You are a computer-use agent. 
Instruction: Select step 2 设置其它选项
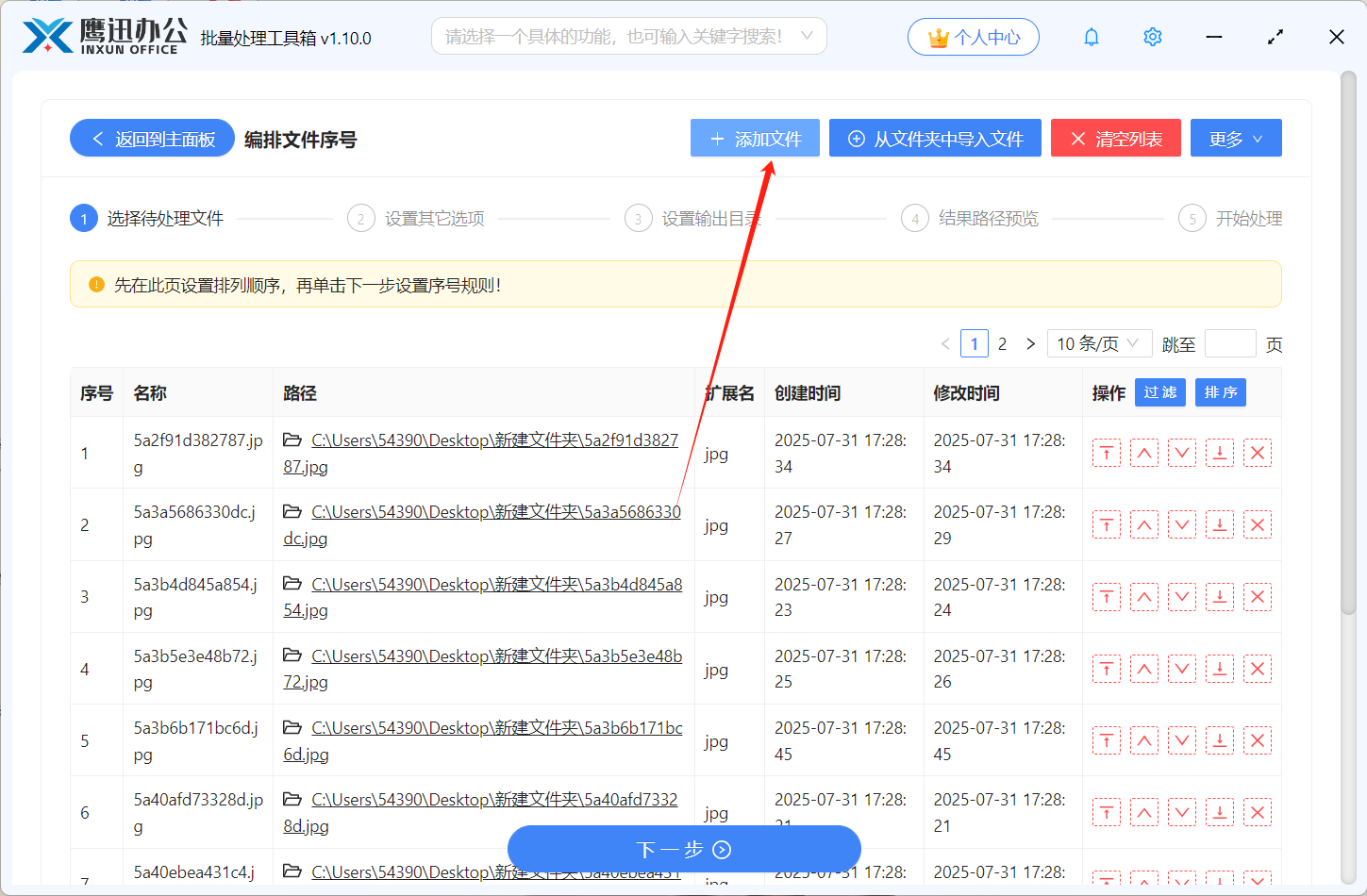tap(416, 219)
